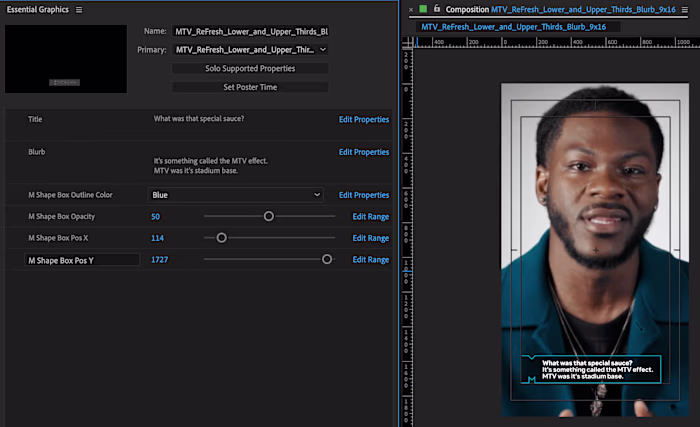Click the composition name link in Composition tab
Image resolution: width=700 pixels, height=427 pixels.
pos(583,9)
